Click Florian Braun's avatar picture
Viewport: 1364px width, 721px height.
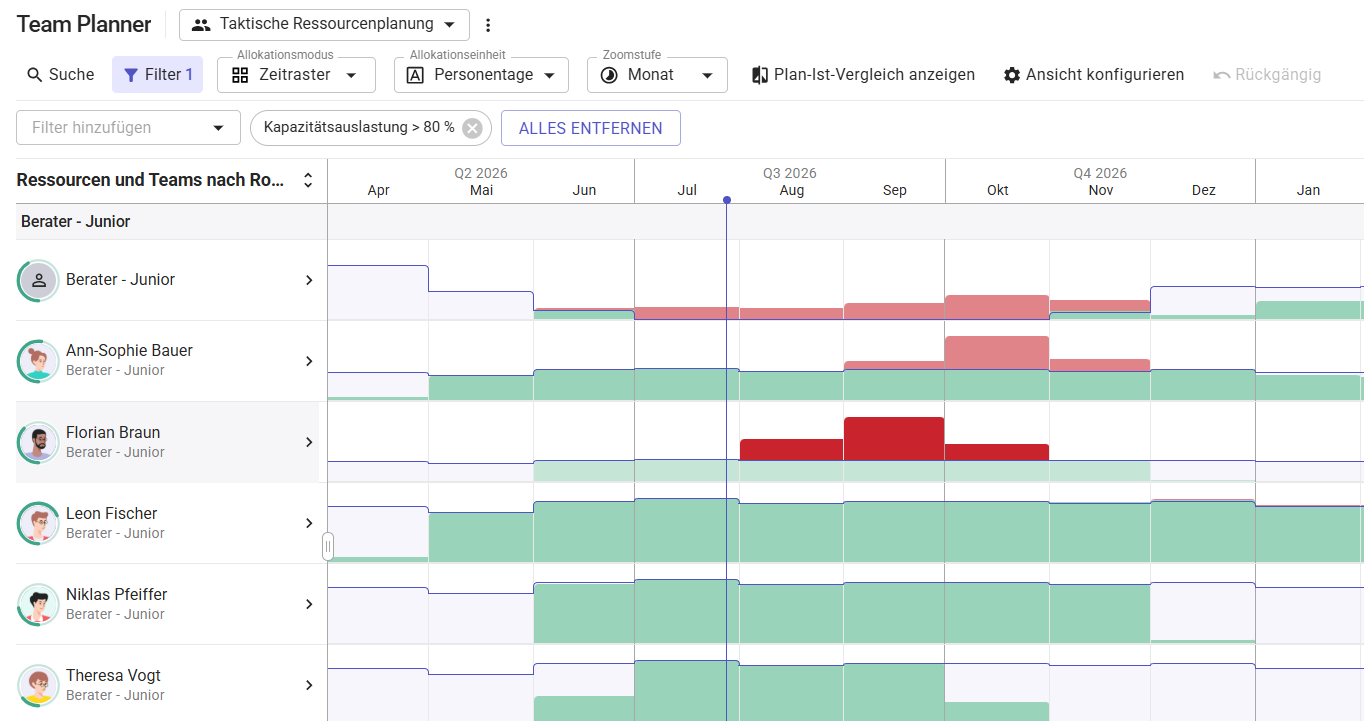point(38,442)
